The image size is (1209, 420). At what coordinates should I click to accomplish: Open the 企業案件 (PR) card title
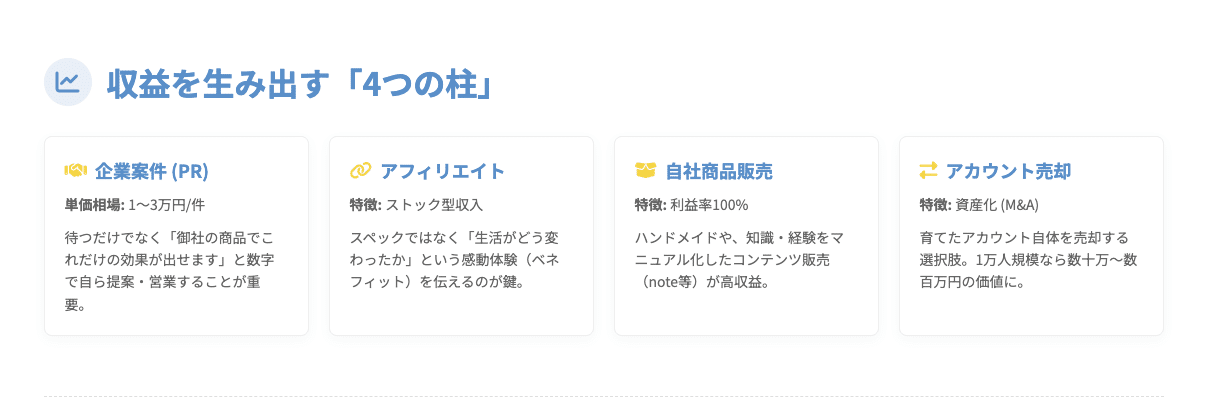coord(152,171)
